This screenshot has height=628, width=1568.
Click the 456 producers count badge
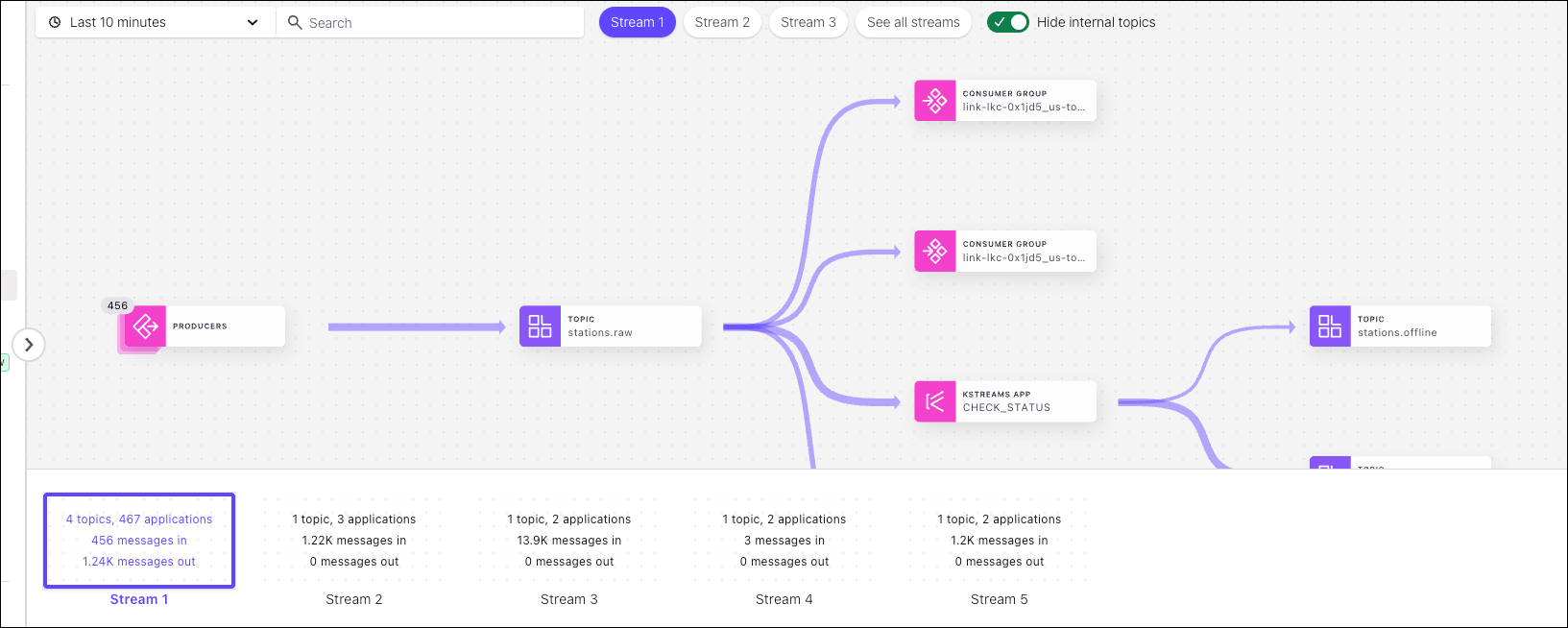[x=117, y=305]
